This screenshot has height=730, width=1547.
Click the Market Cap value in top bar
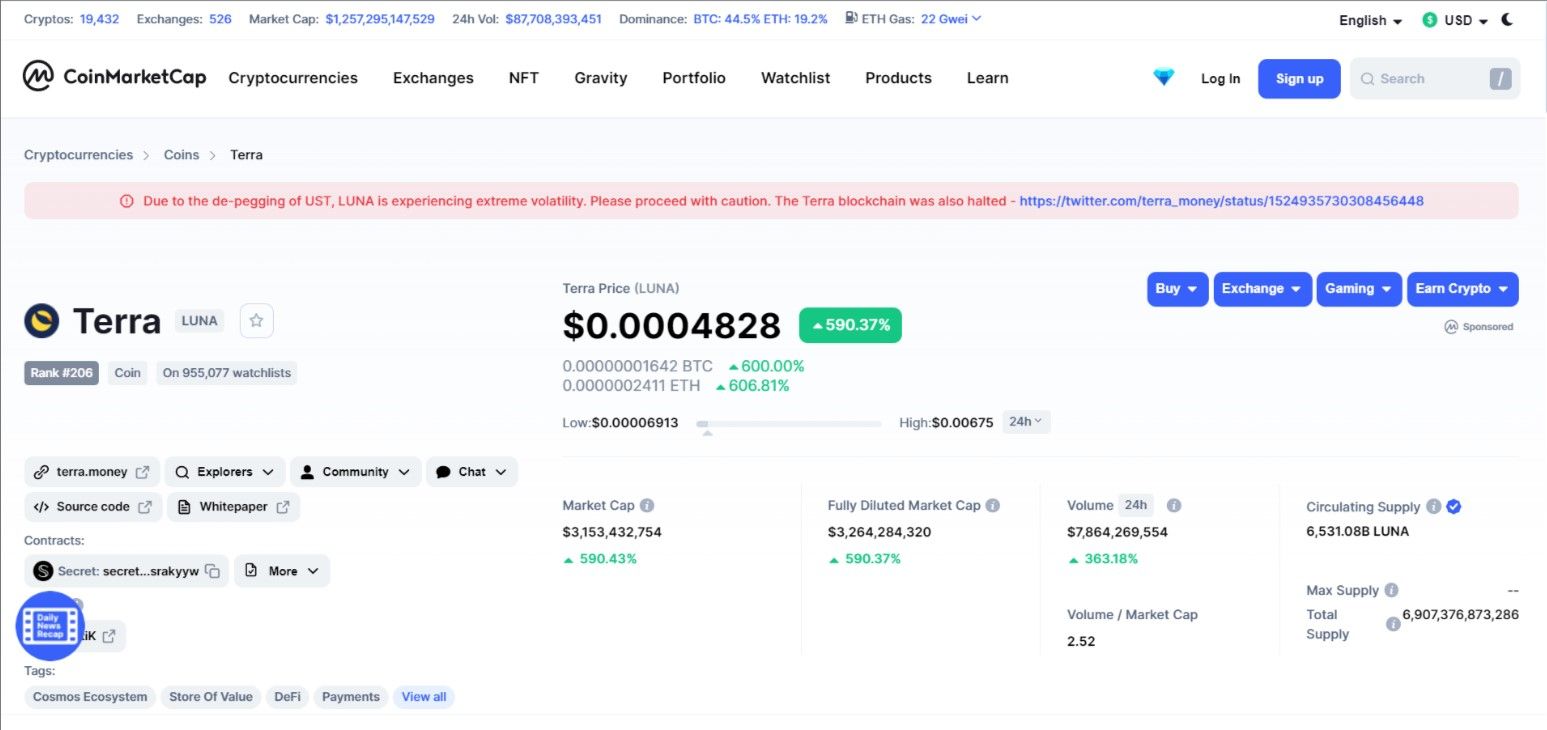380,19
